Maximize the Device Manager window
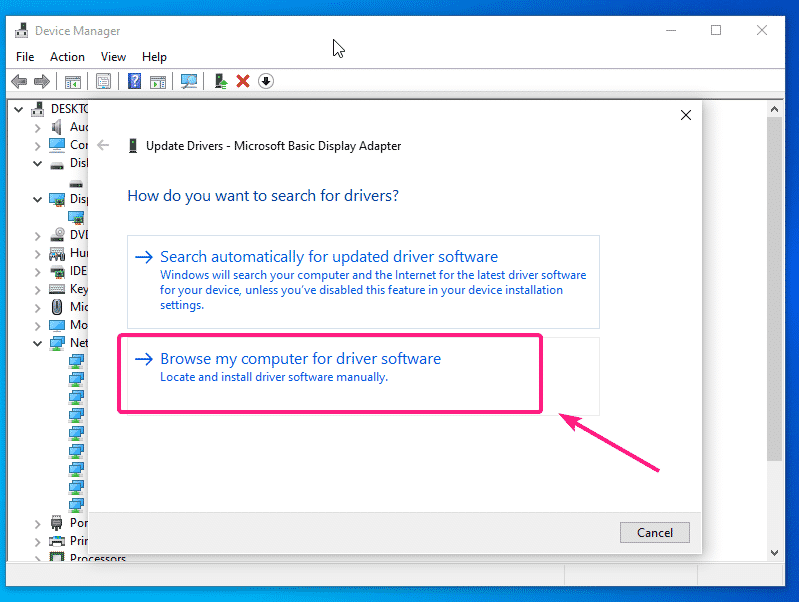799x602 pixels. pos(716,30)
